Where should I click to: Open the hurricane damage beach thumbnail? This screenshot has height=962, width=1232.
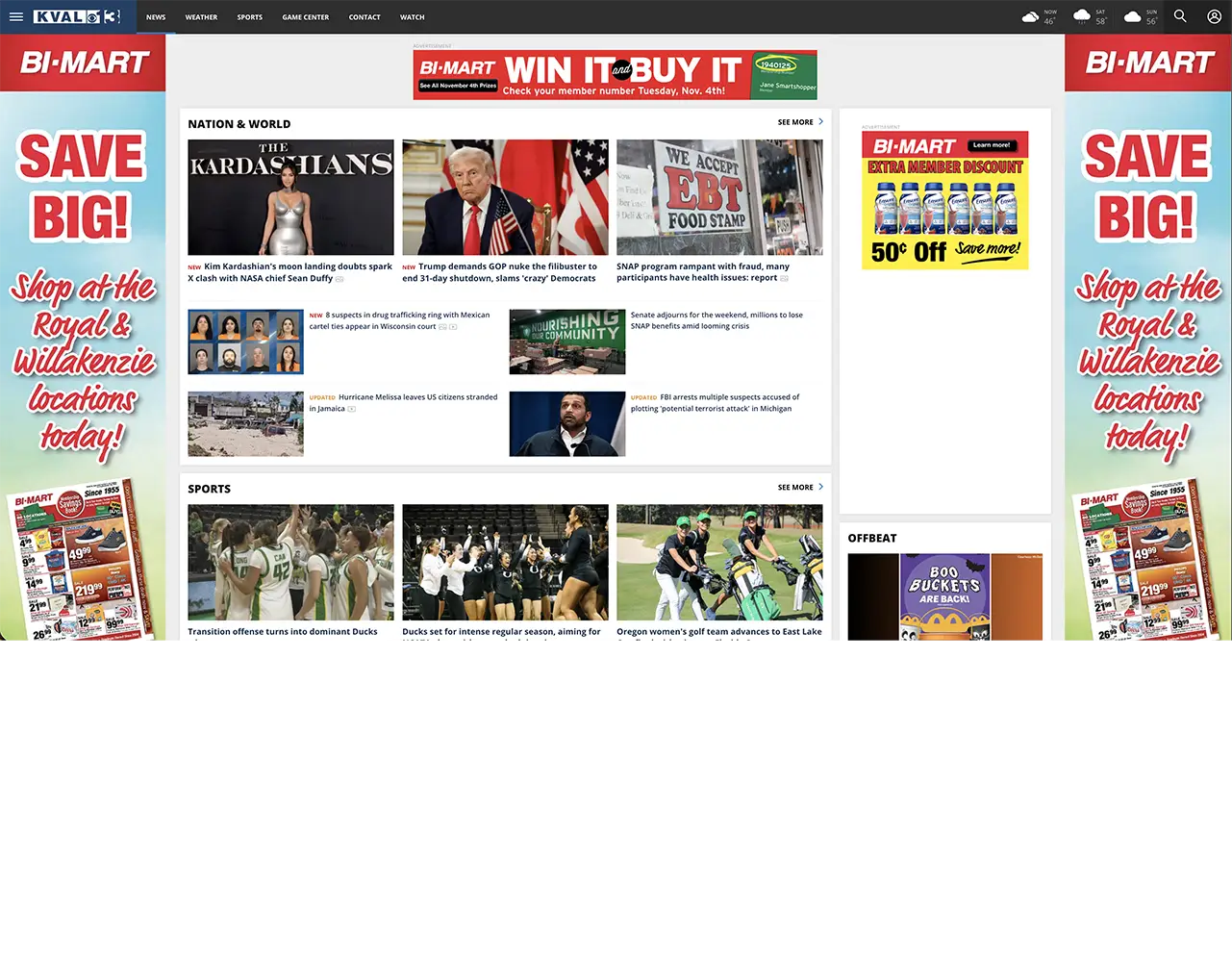click(x=245, y=423)
